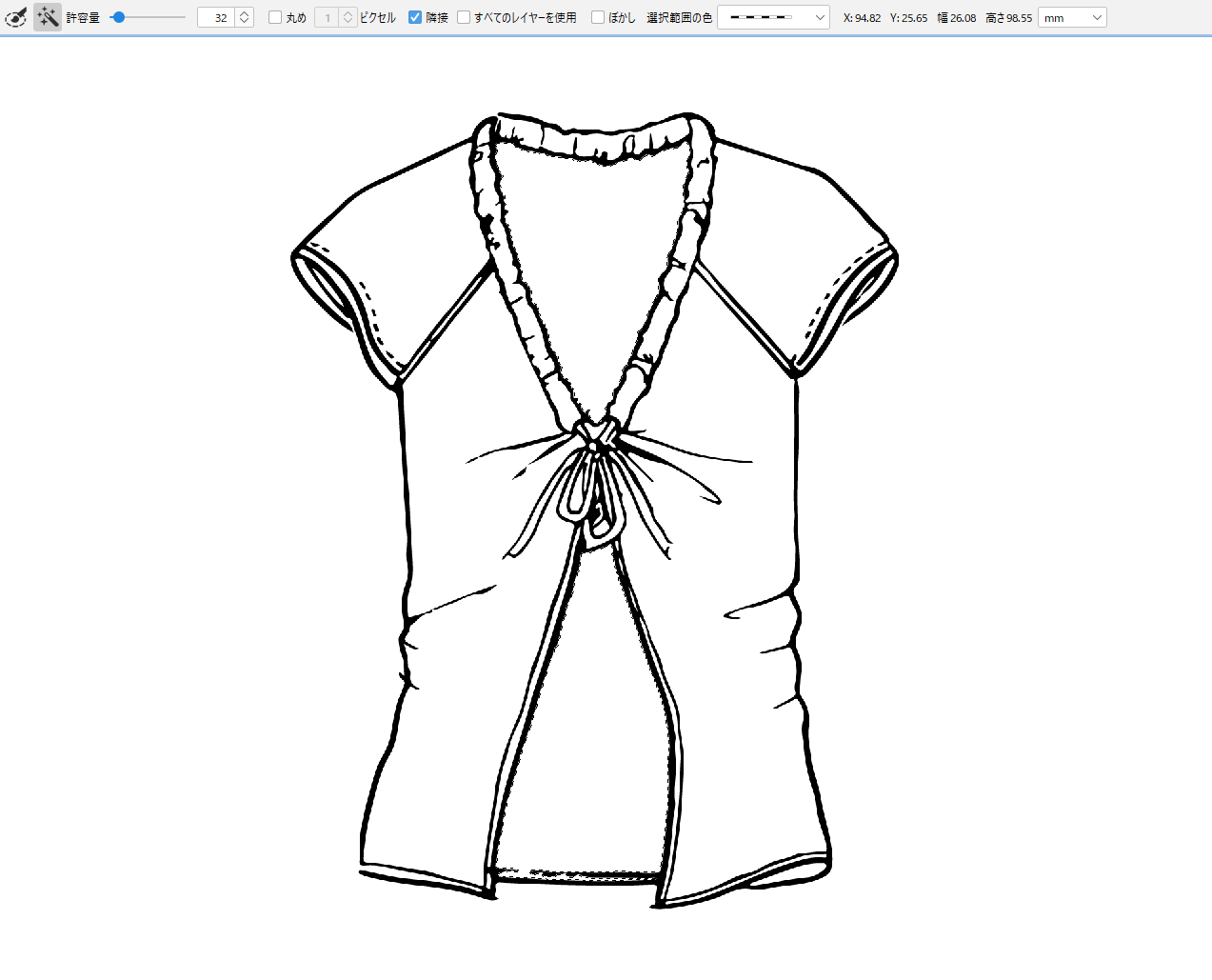The image size is (1212, 980).
Task: Click the tolerance value field showing 32
Action: point(216,17)
